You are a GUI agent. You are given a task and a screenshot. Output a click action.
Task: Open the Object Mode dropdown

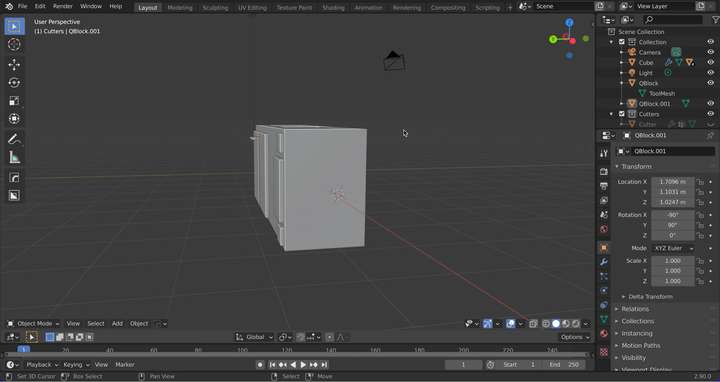click(x=33, y=324)
